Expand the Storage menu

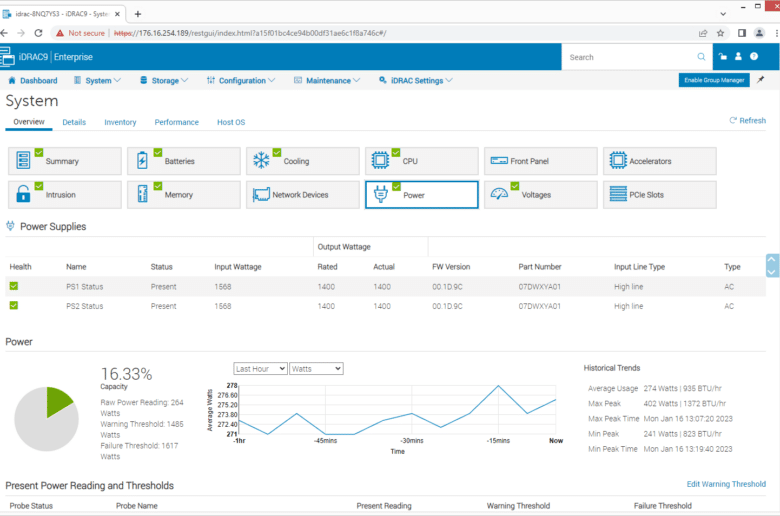(x=164, y=80)
